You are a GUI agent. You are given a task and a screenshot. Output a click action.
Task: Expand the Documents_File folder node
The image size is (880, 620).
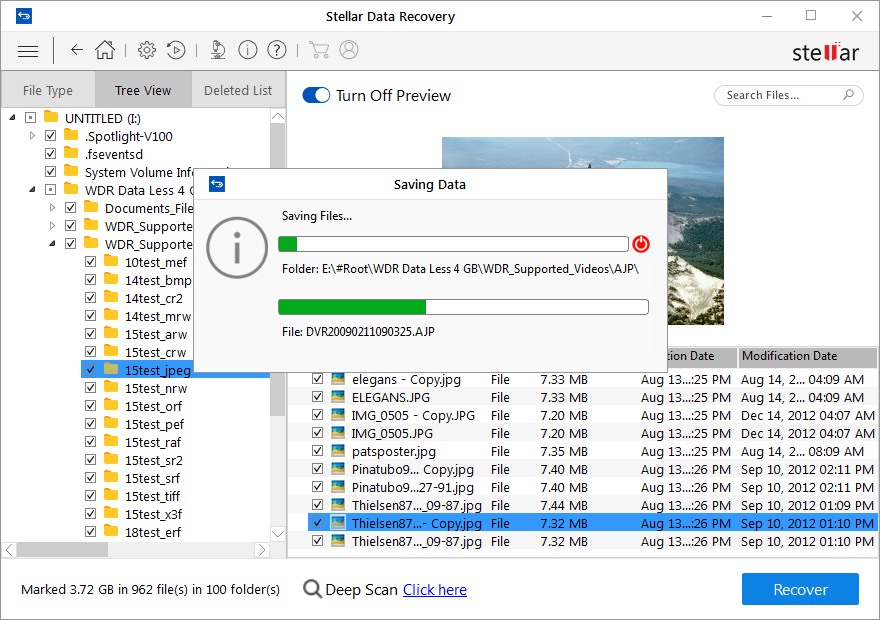click(52, 208)
